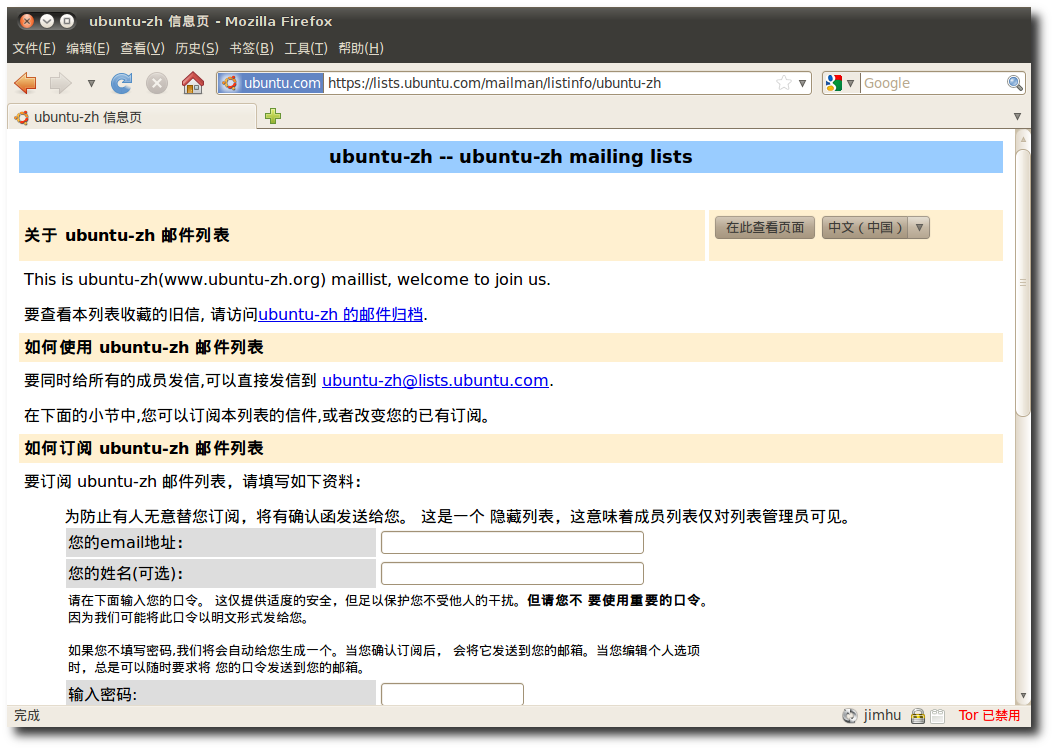Bookmark this page with the star icon

(x=784, y=83)
